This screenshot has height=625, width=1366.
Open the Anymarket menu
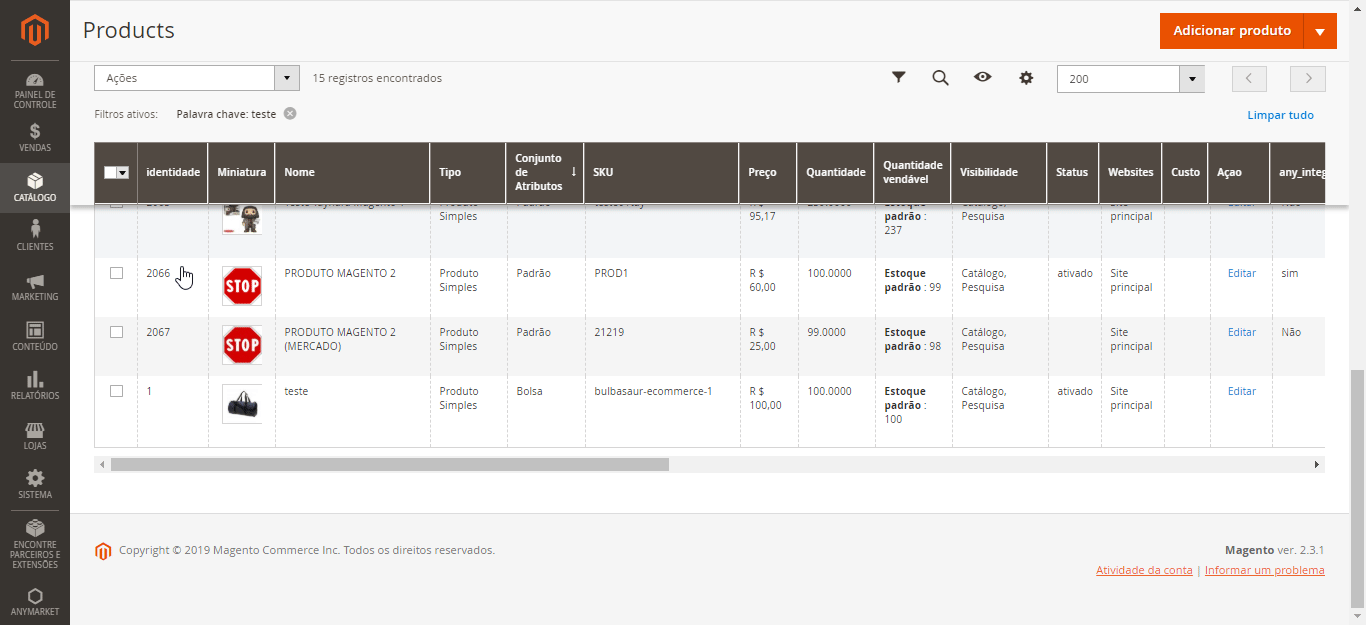pyautogui.click(x=35, y=601)
